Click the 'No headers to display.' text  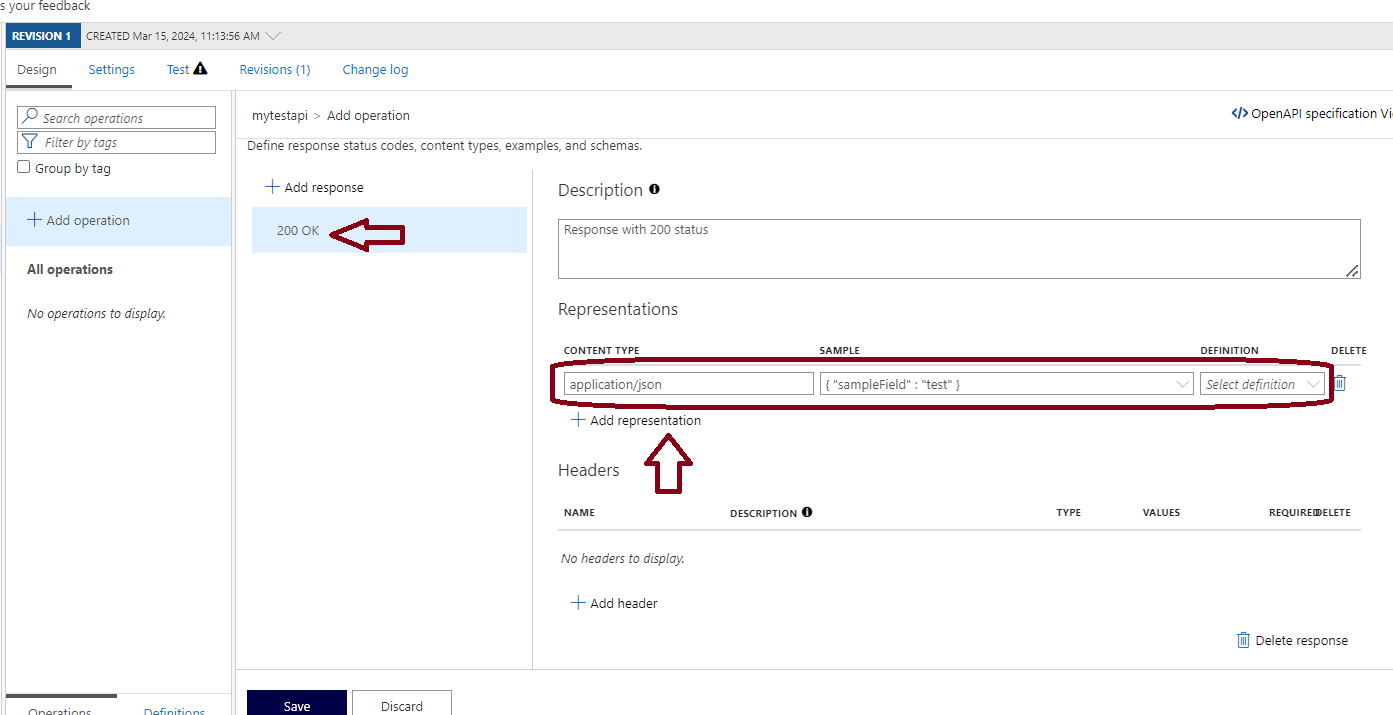pyautogui.click(x=623, y=558)
